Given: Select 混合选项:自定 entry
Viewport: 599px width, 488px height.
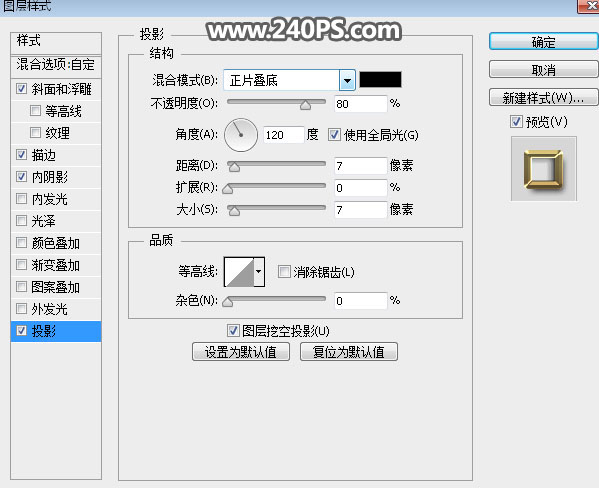Looking at the screenshot, I should 56,65.
